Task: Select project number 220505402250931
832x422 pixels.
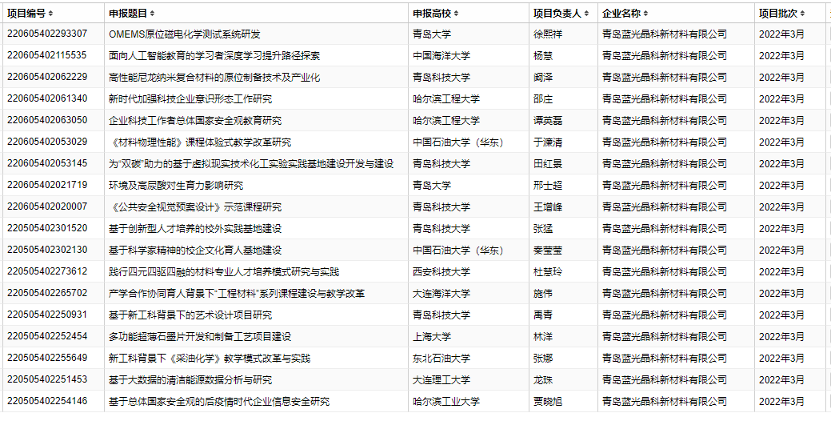Action: (x=47, y=315)
